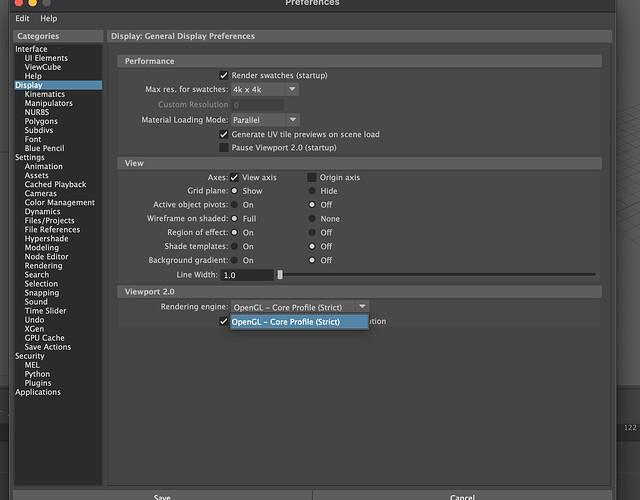Select Save Actions category
This screenshot has width=640, height=500.
[47, 347]
